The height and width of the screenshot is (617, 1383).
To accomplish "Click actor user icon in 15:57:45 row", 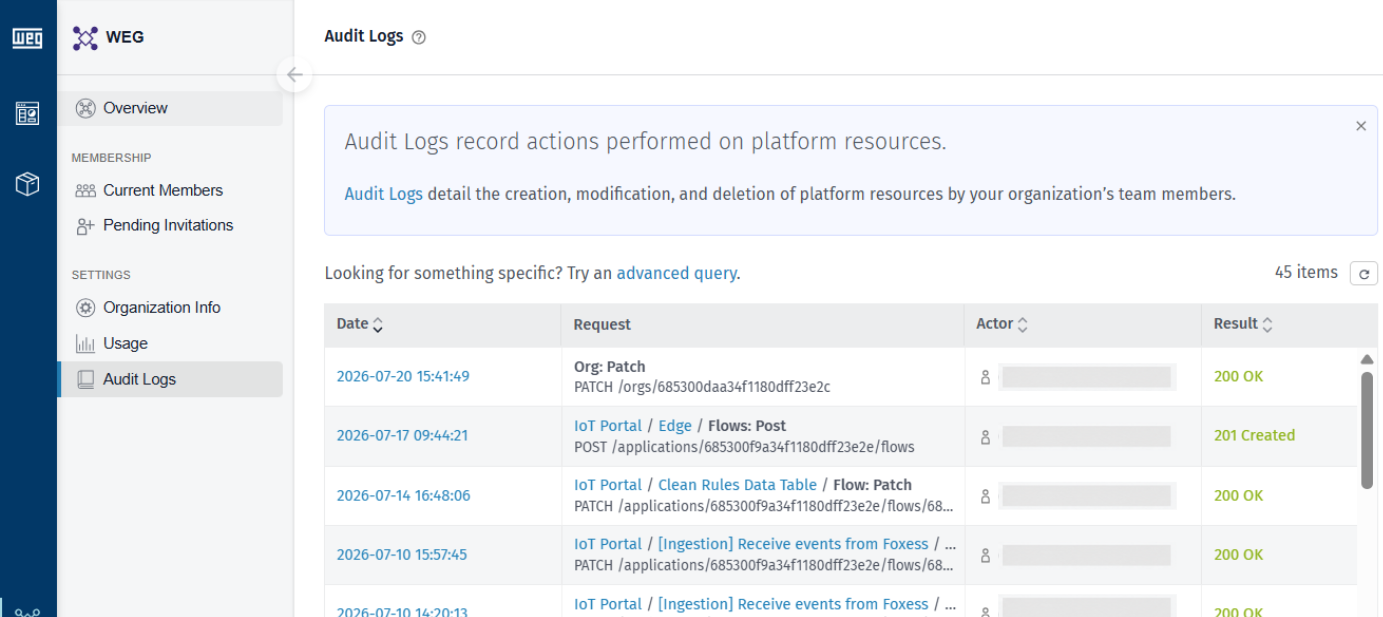I will click(x=985, y=555).
